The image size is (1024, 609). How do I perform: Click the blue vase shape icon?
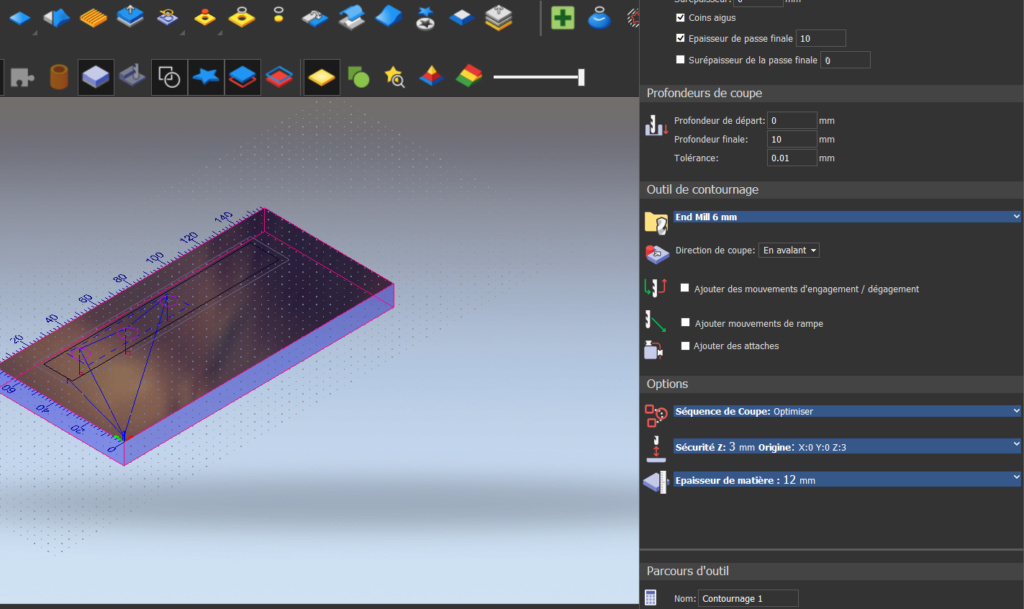(x=599, y=18)
